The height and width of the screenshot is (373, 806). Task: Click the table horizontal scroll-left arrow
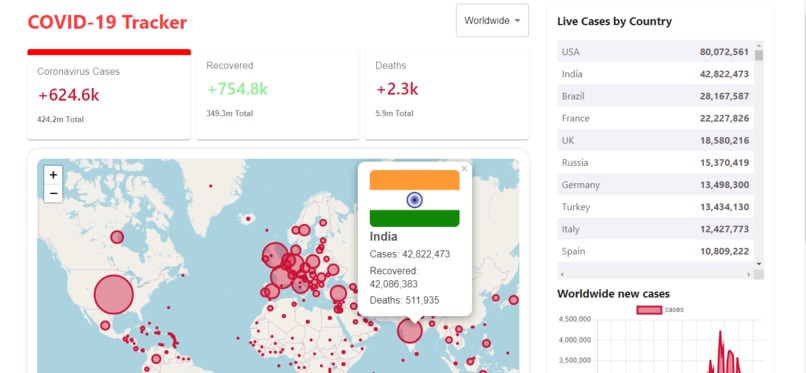point(562,275)
